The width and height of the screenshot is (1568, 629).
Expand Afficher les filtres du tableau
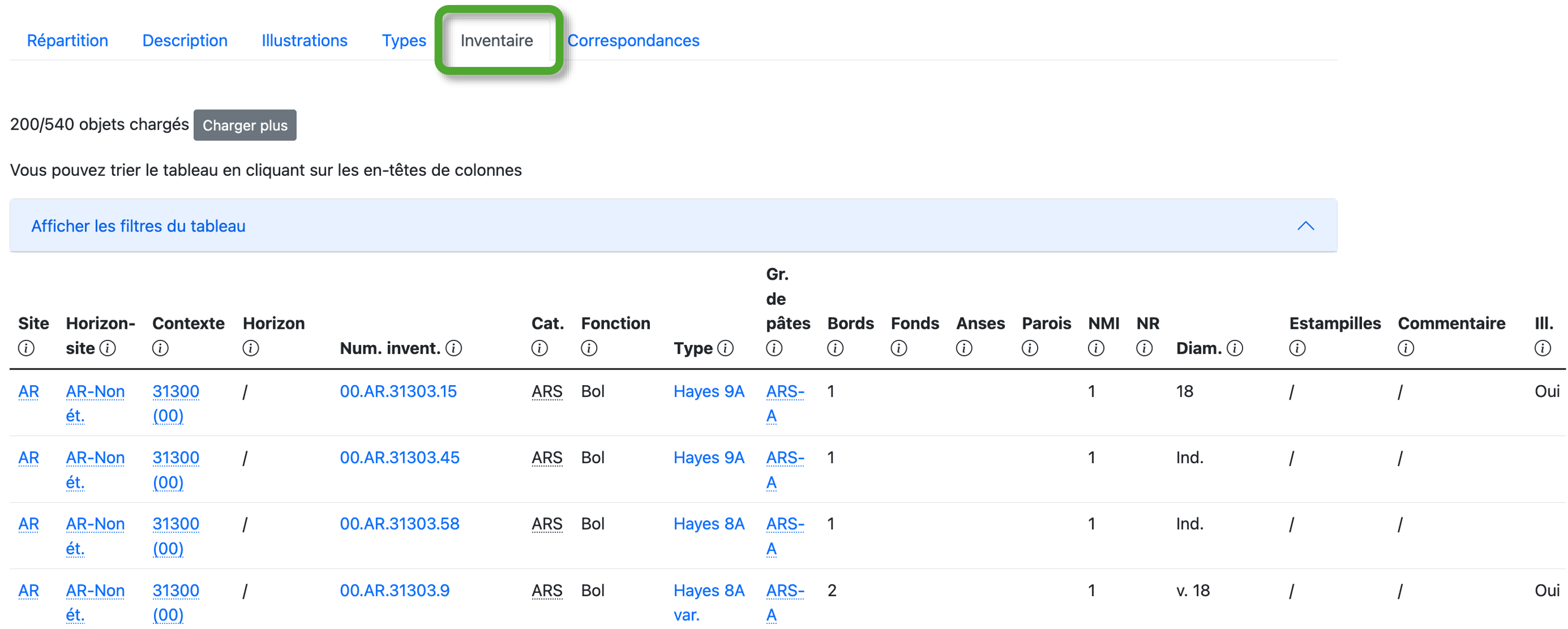(138, 226)
